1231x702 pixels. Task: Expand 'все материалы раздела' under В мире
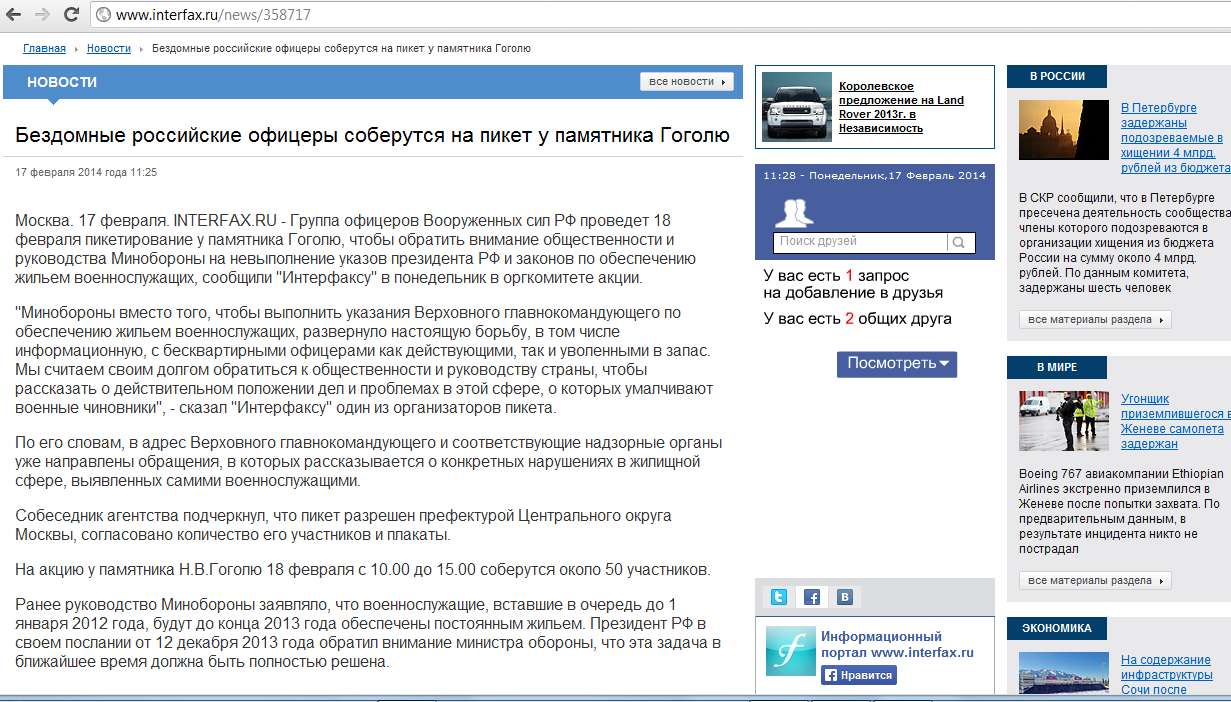(x=1095, y=581)
